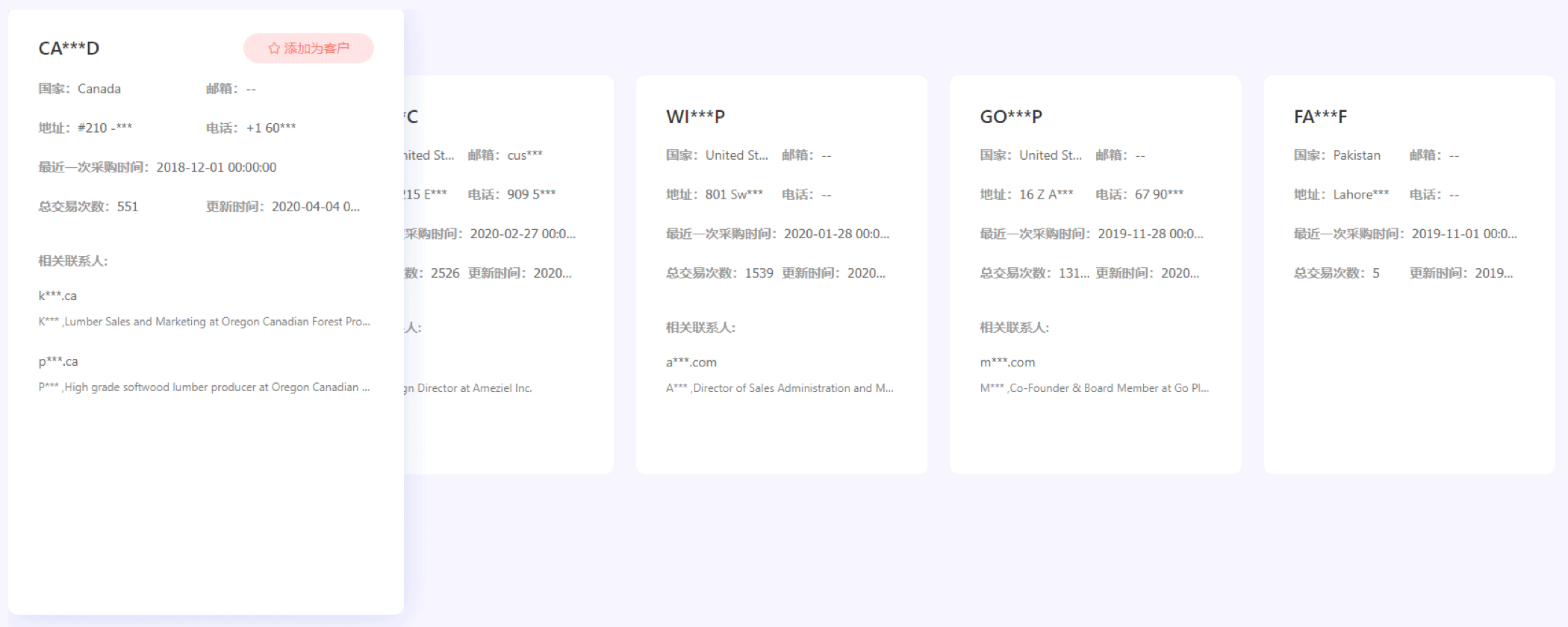This screenshot has width=1568, height=627.
Task: Click the masked email cus***
Action: click(x=525, y=155)
